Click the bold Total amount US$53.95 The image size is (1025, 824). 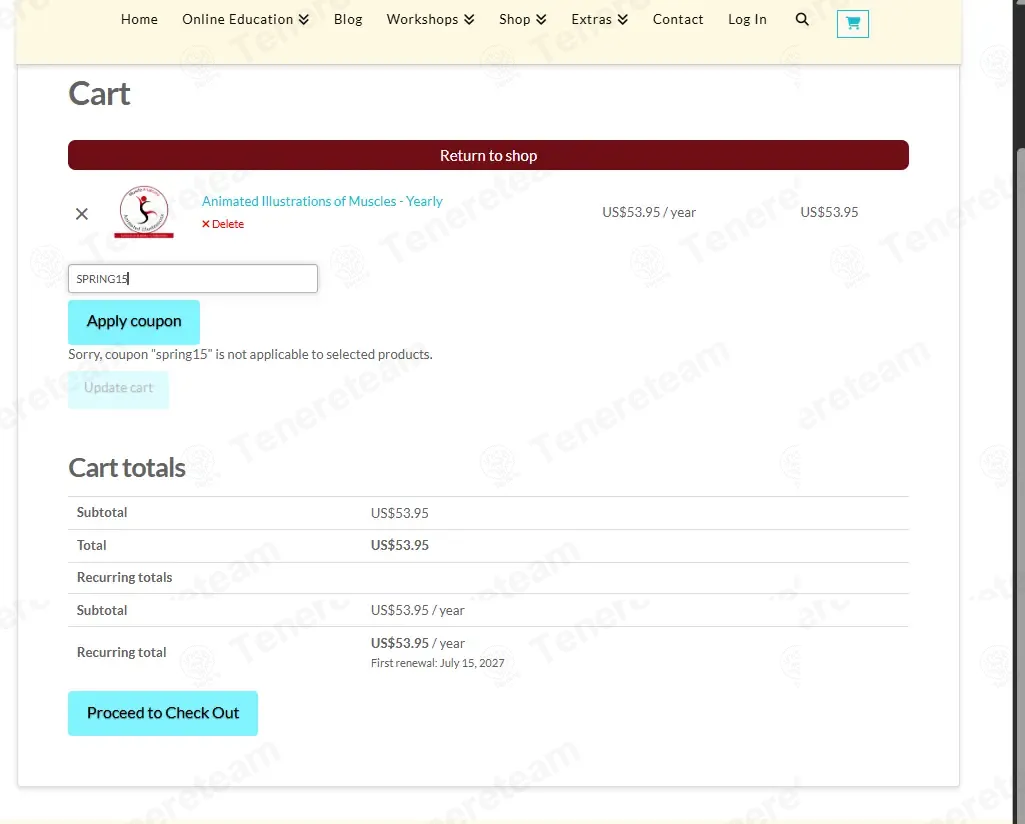399,546
